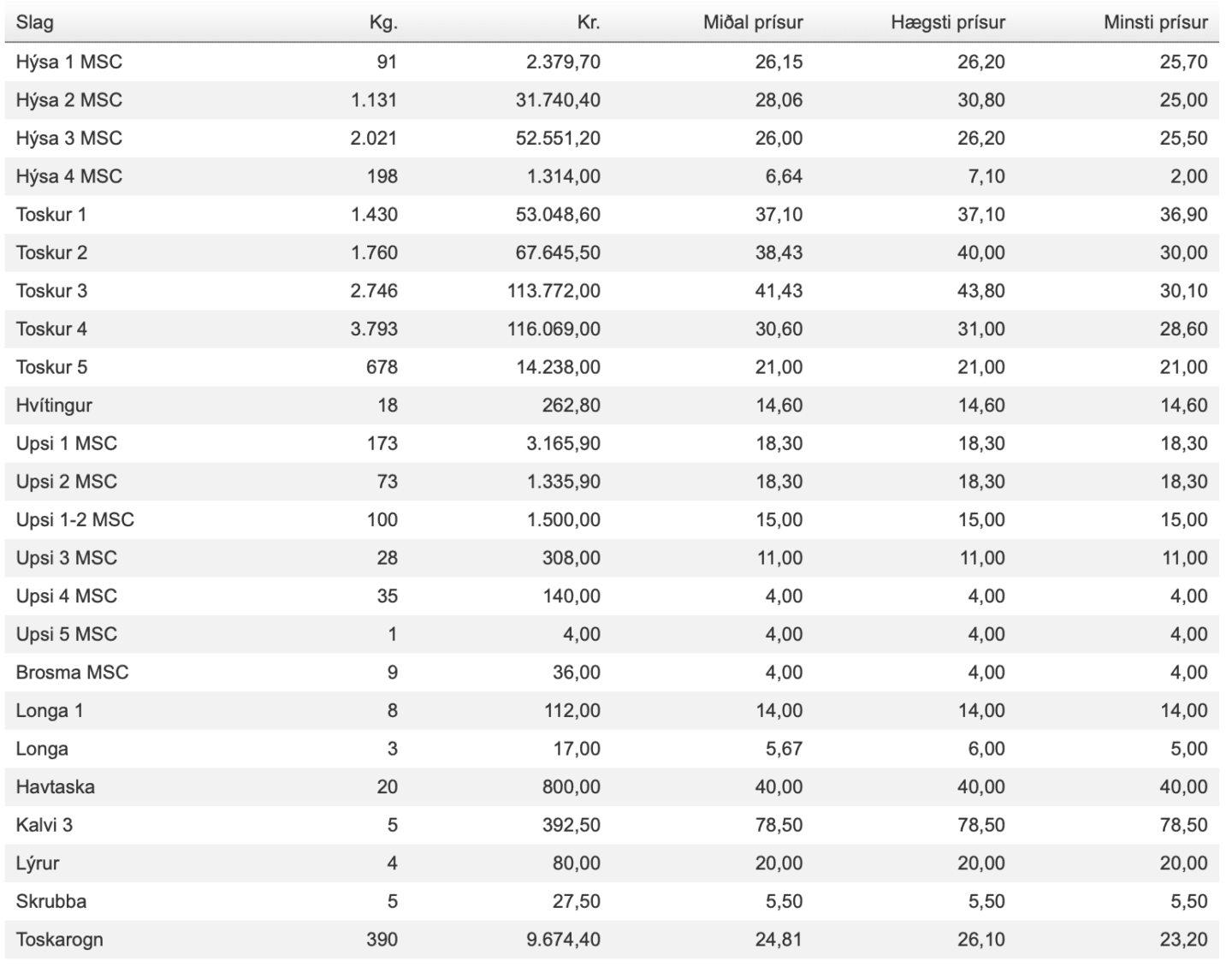Click the Skrubba row label
This screenshot has height=973, width=1232.
pyautogui.click(x=51, y=901)
